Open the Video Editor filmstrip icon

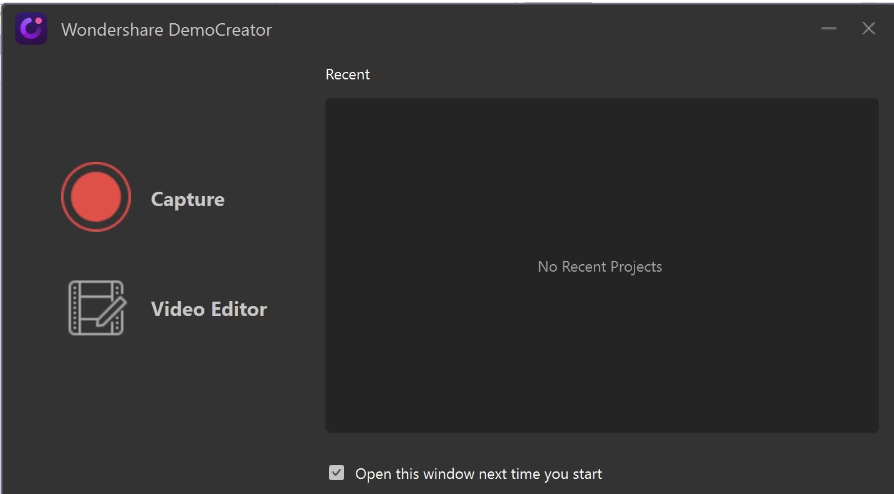(x=97, y=308)
